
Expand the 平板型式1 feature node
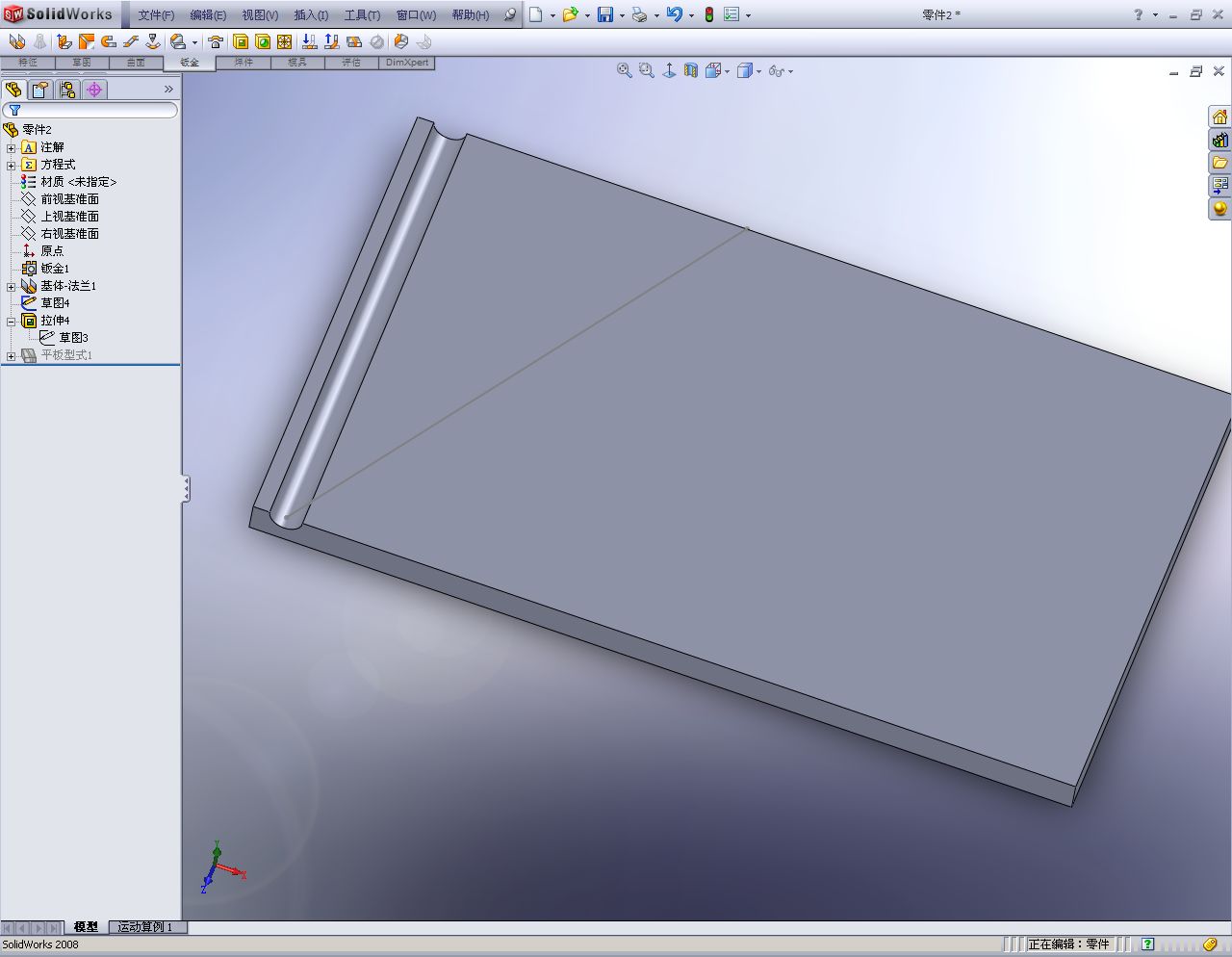click(12, 355)
